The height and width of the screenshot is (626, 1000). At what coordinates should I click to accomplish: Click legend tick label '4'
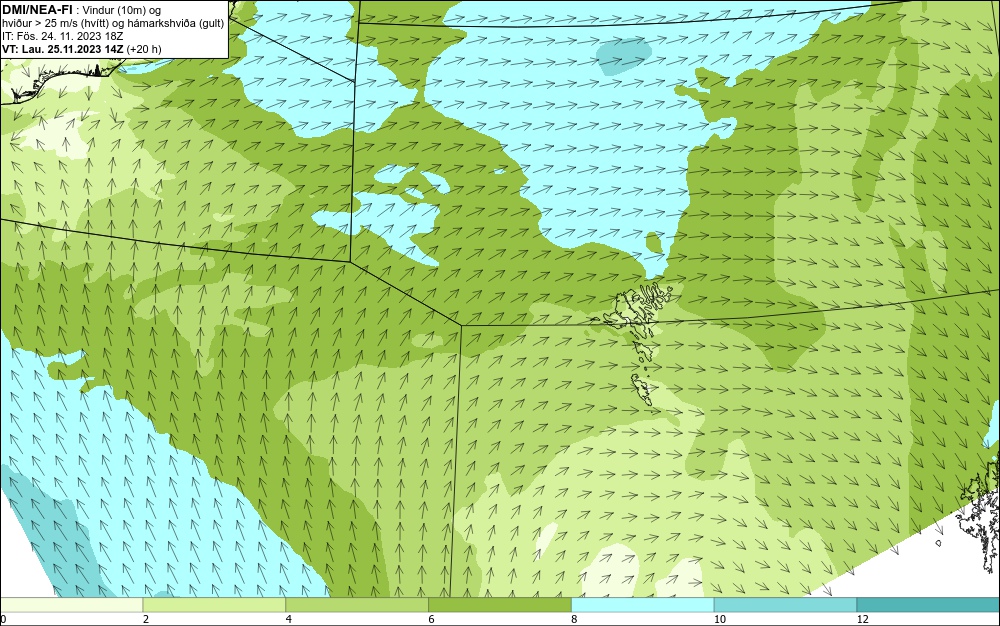coord(289,619)
